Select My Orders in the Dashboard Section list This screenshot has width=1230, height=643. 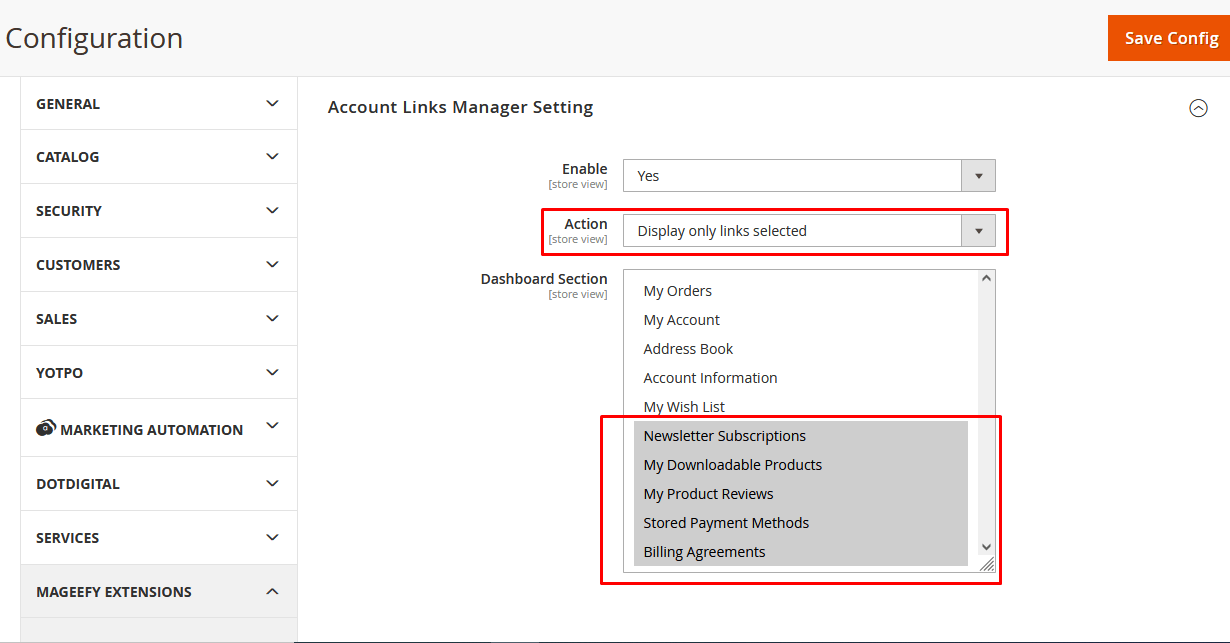click(x=678, y=291)
